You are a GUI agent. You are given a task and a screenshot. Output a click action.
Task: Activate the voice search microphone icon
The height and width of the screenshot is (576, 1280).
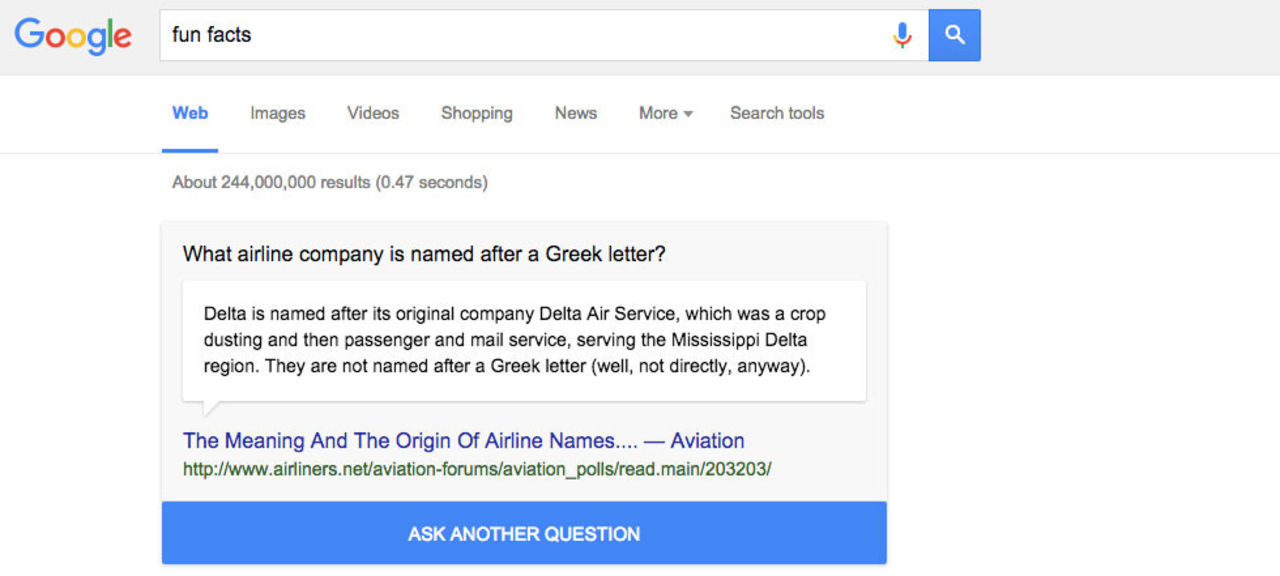[903, 34]
